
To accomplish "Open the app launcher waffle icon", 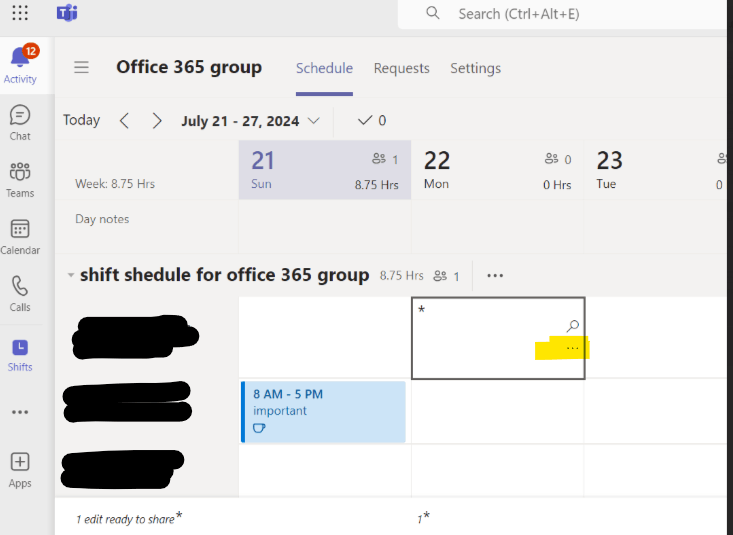I will 20,13.
